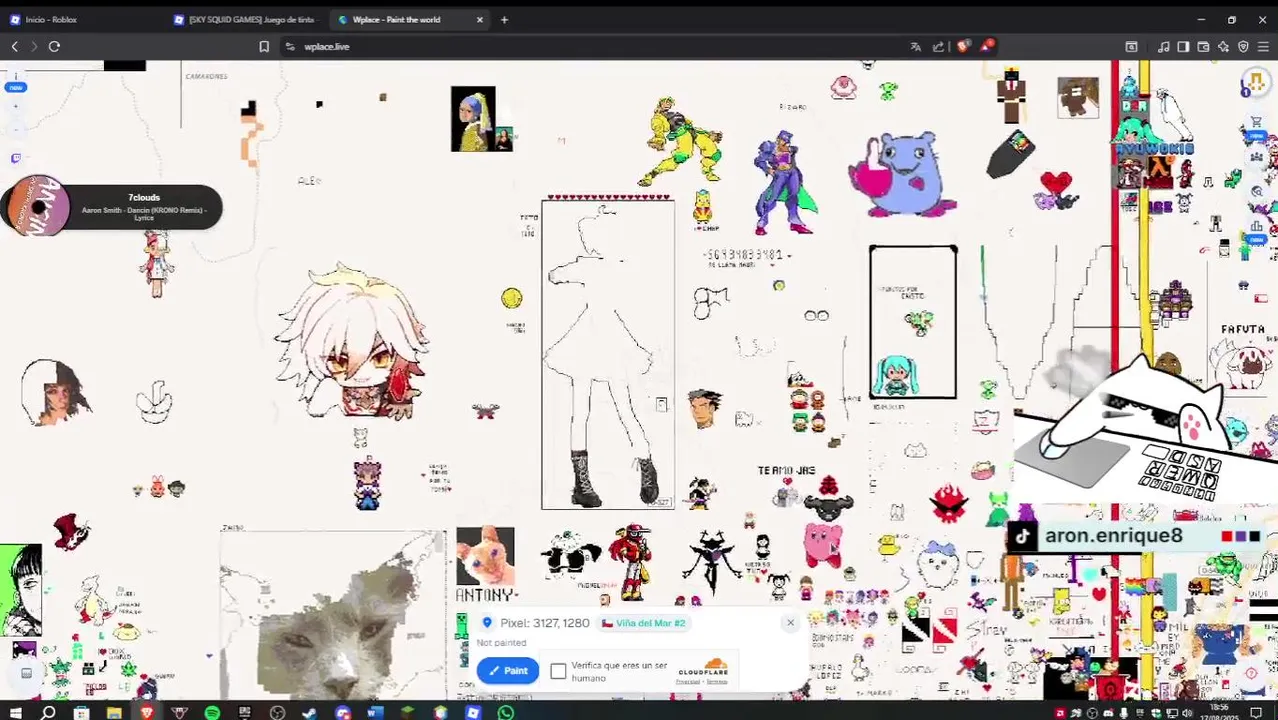Click the yellow smiley face pixel art
The width and height of the screenshot is (1278, 720).
[512, 298]
